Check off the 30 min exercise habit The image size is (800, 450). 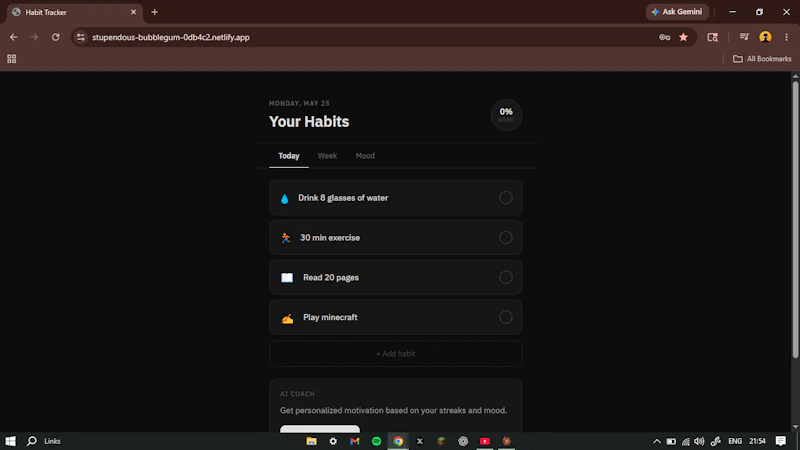coord(506,237)
